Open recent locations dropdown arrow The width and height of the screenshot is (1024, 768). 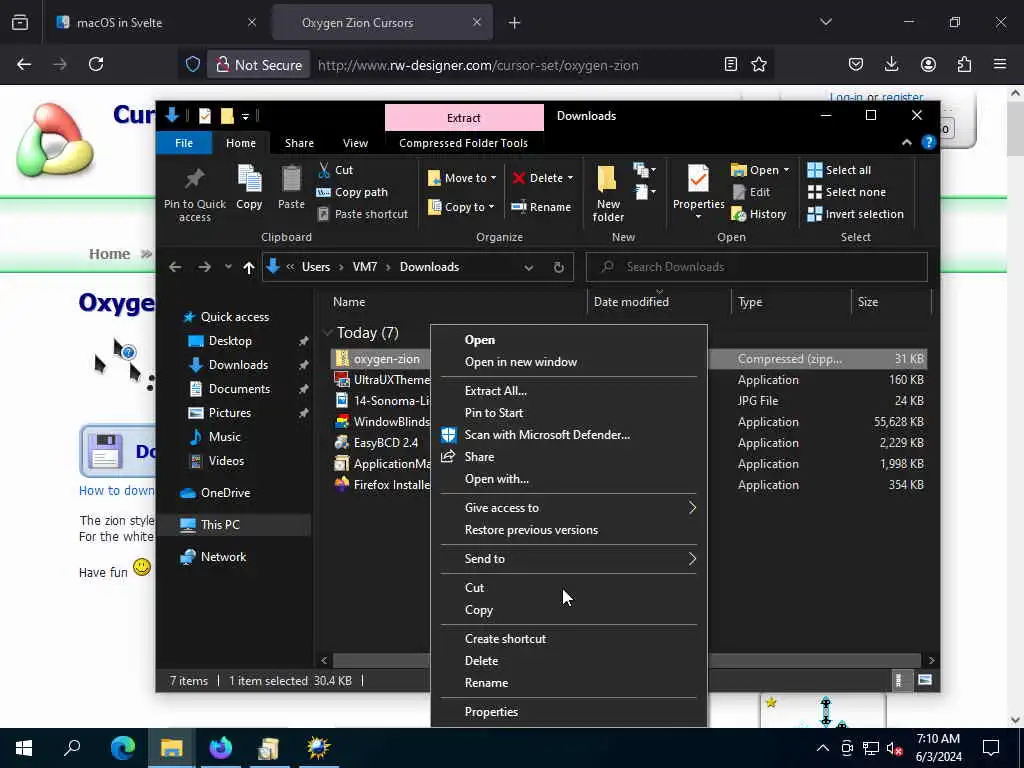tap(228, 267)
